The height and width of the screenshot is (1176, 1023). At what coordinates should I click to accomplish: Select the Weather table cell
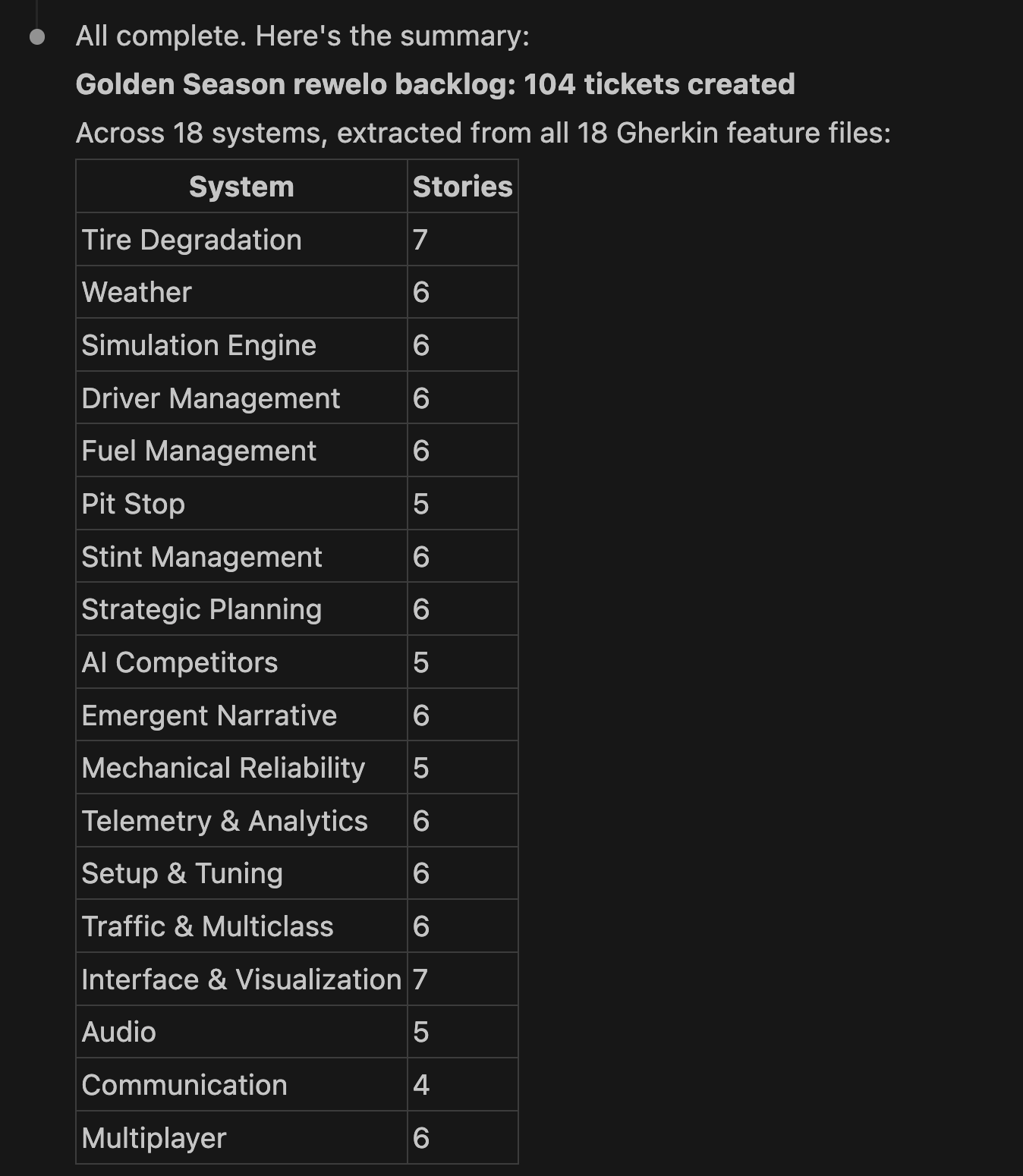point(241,292)
